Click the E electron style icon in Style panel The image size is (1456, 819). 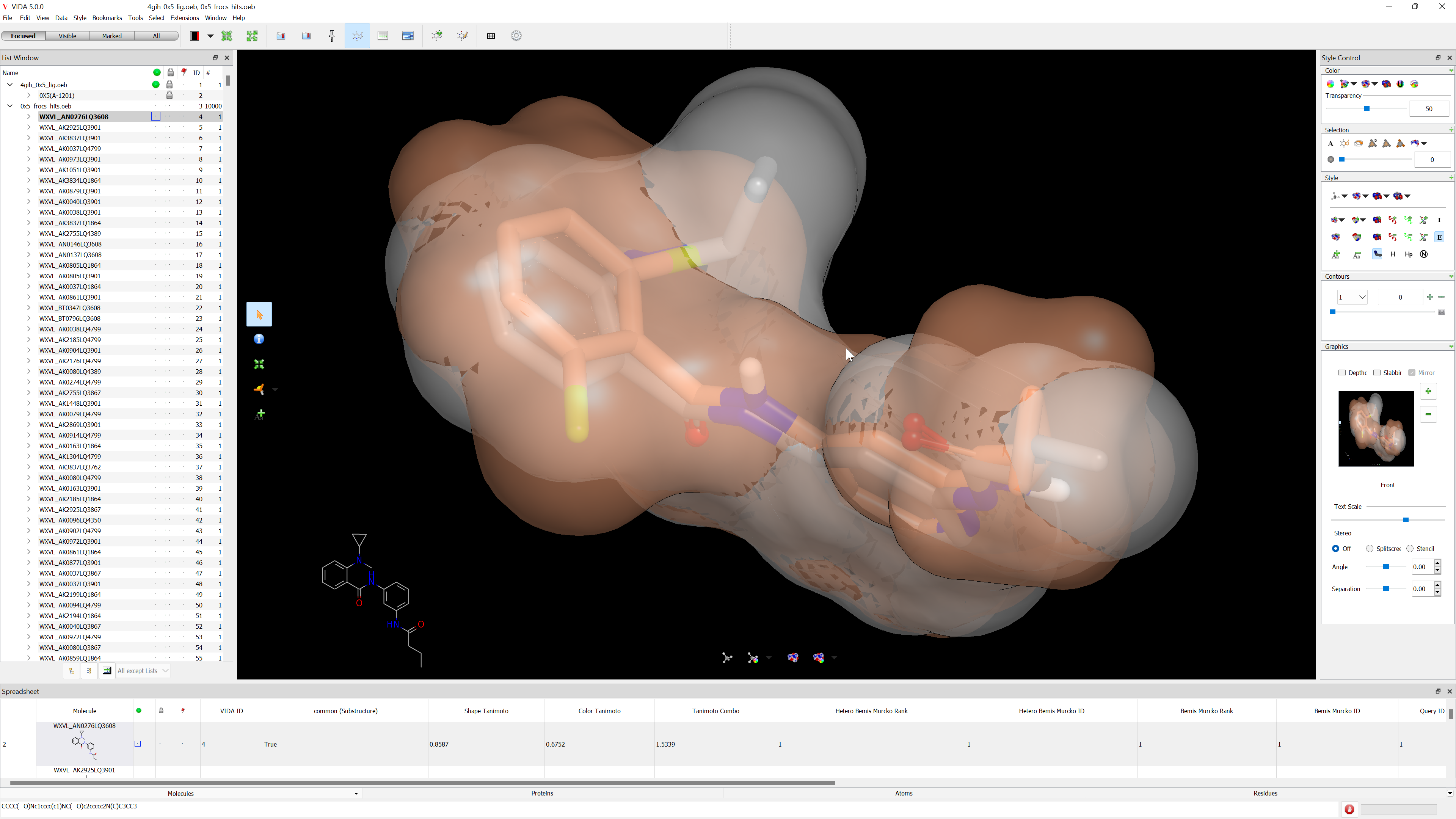(x=1439, y=237)
